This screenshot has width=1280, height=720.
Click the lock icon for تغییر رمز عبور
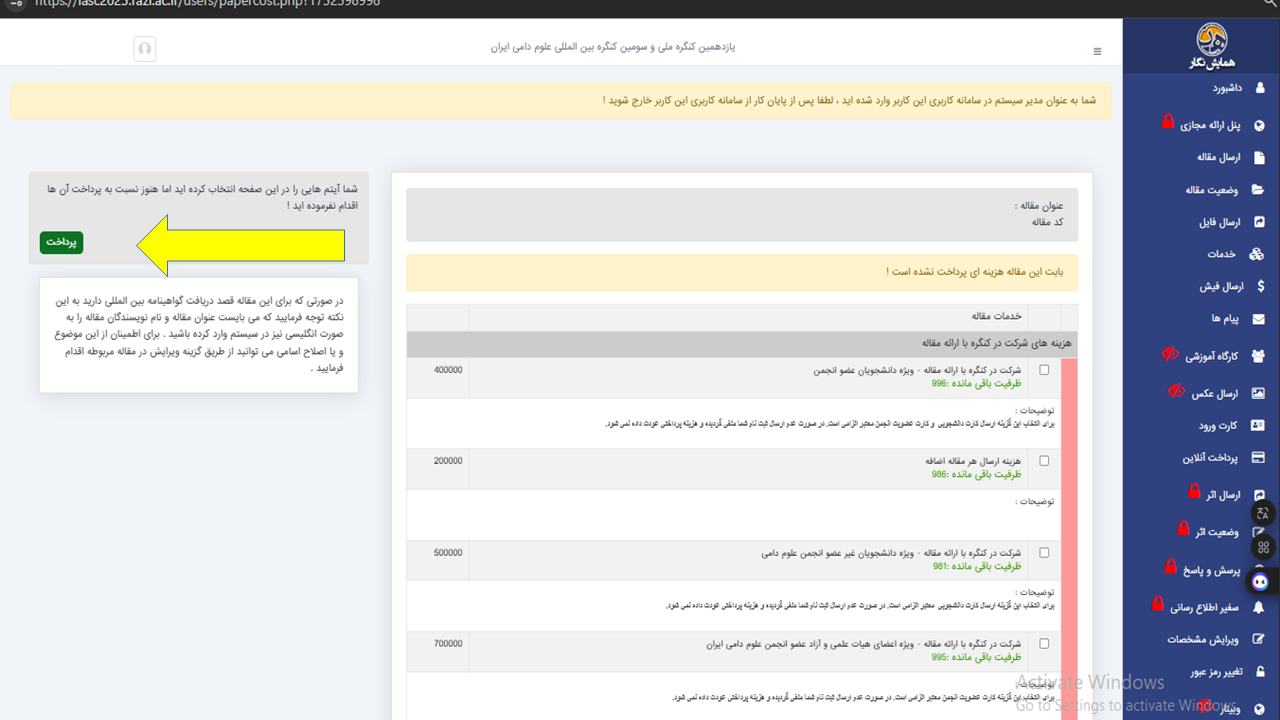[x=1259, y=671]
